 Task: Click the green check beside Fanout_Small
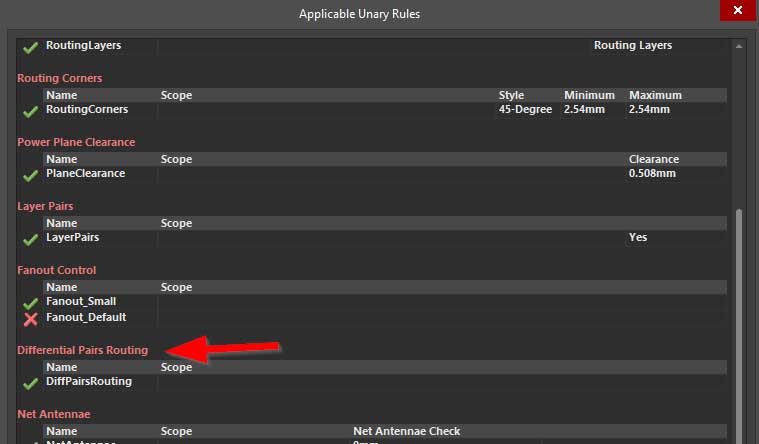[x=30, y=303]
